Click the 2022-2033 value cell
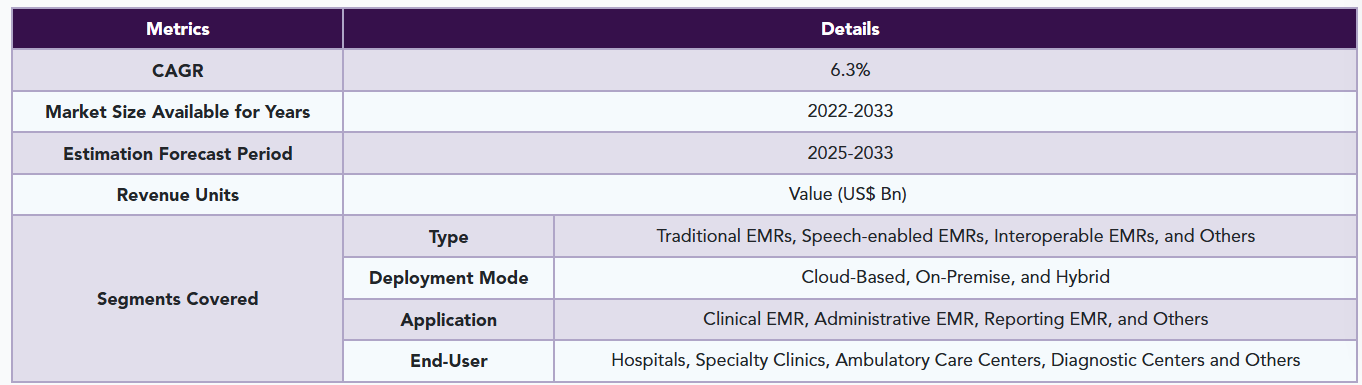Viewport: 1362px width, 385px height. [850, 112]
